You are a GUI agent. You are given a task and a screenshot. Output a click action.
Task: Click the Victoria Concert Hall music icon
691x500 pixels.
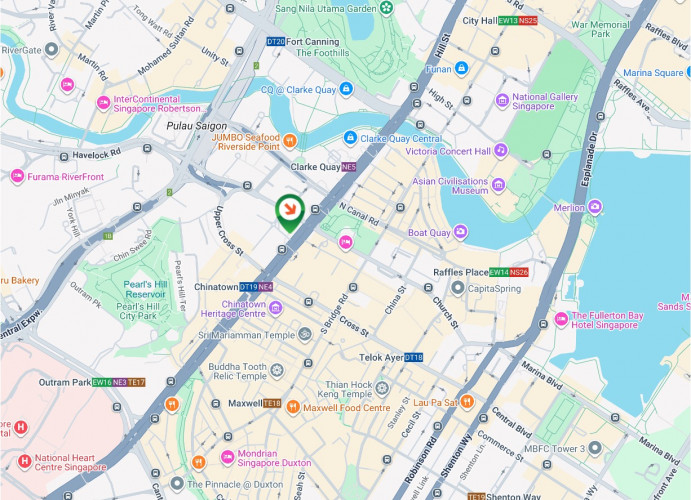501,151
